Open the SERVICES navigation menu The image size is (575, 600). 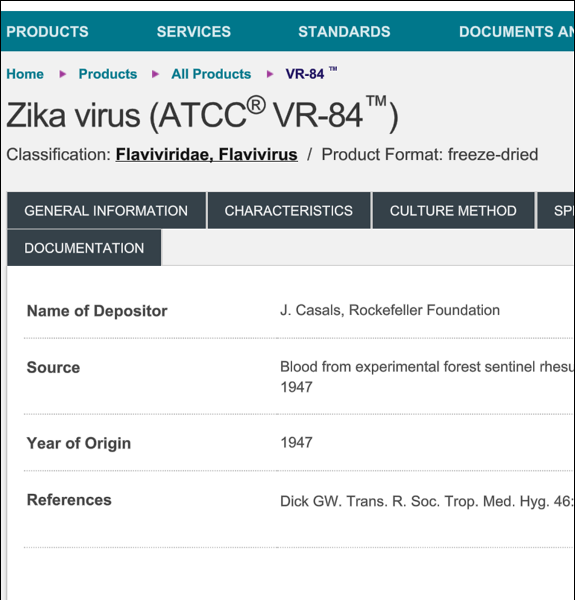(194, 32)
